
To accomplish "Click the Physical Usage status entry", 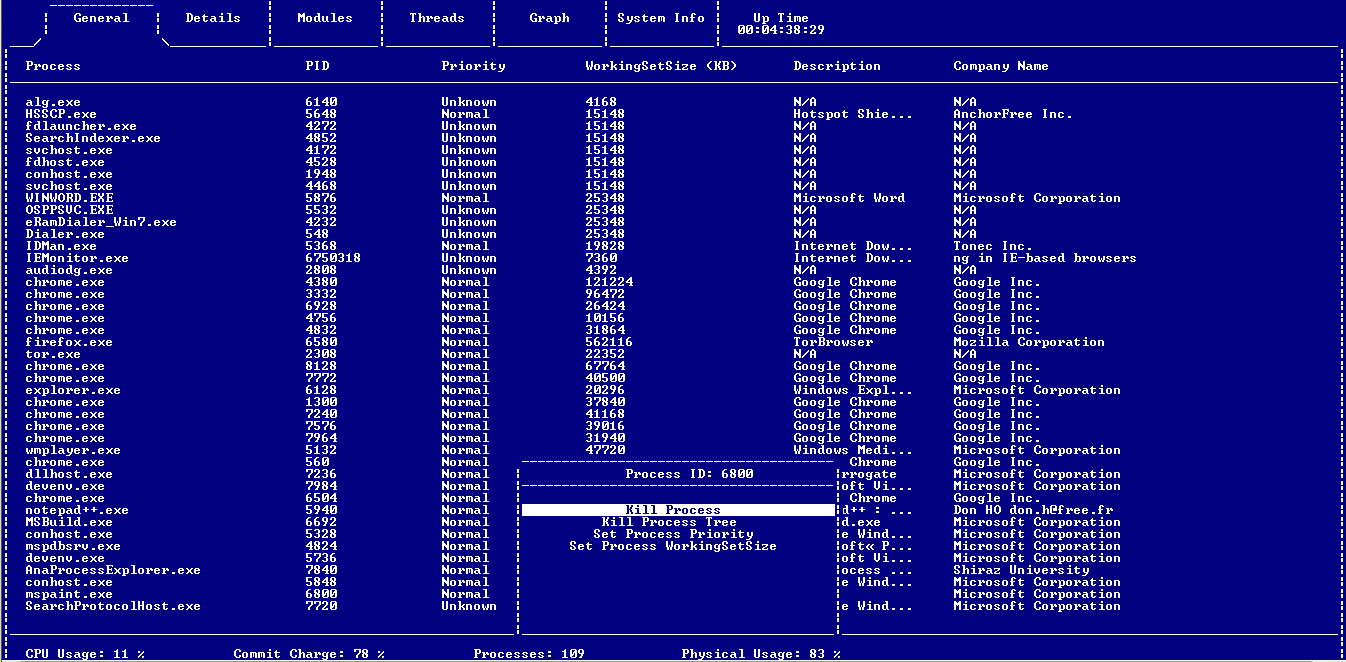I will click(761, 654).
